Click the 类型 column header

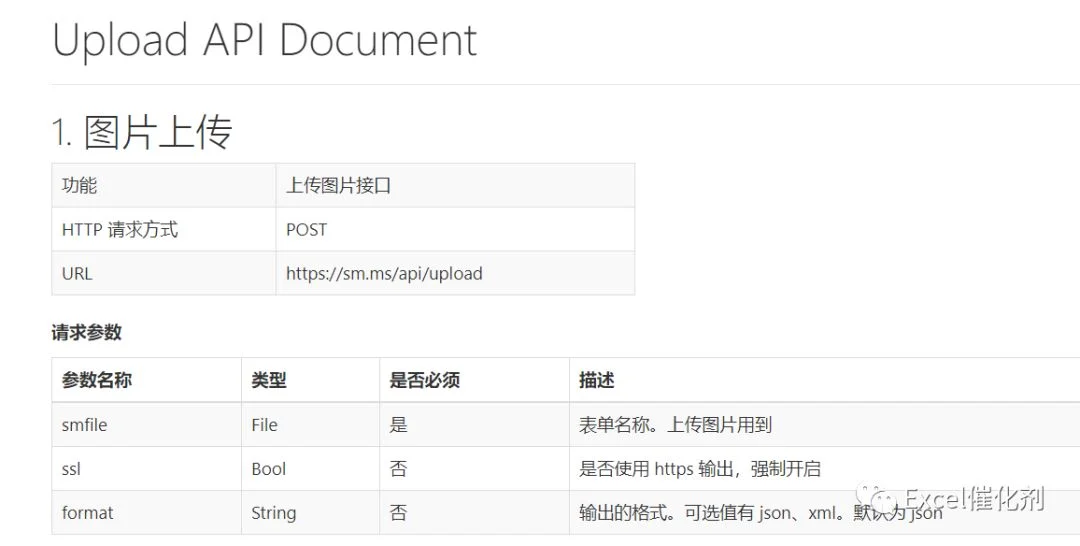tap(269, 379)
